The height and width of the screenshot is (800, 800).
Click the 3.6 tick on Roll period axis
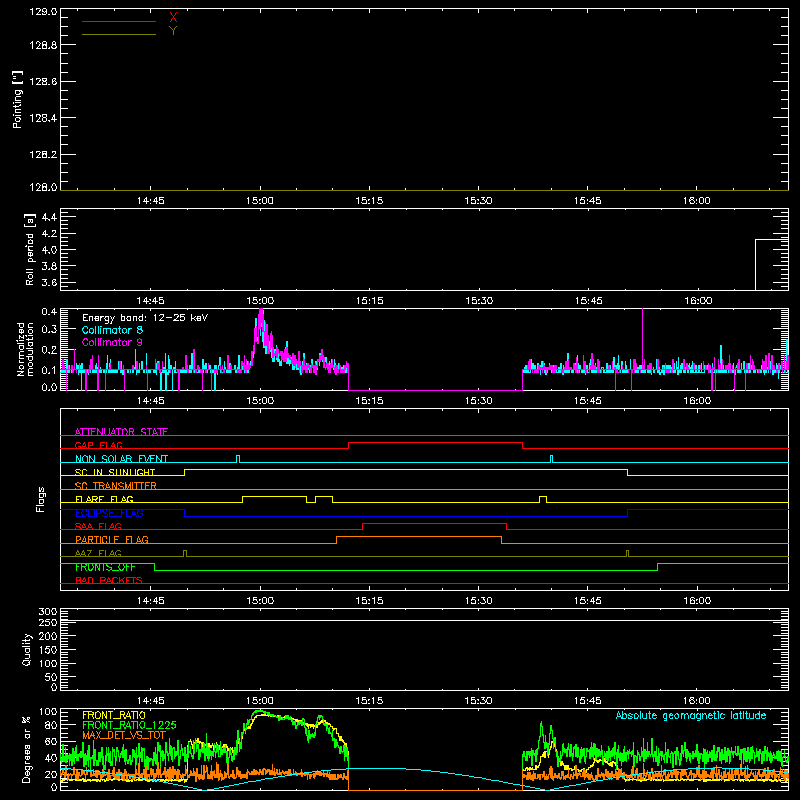pos(49,282)
